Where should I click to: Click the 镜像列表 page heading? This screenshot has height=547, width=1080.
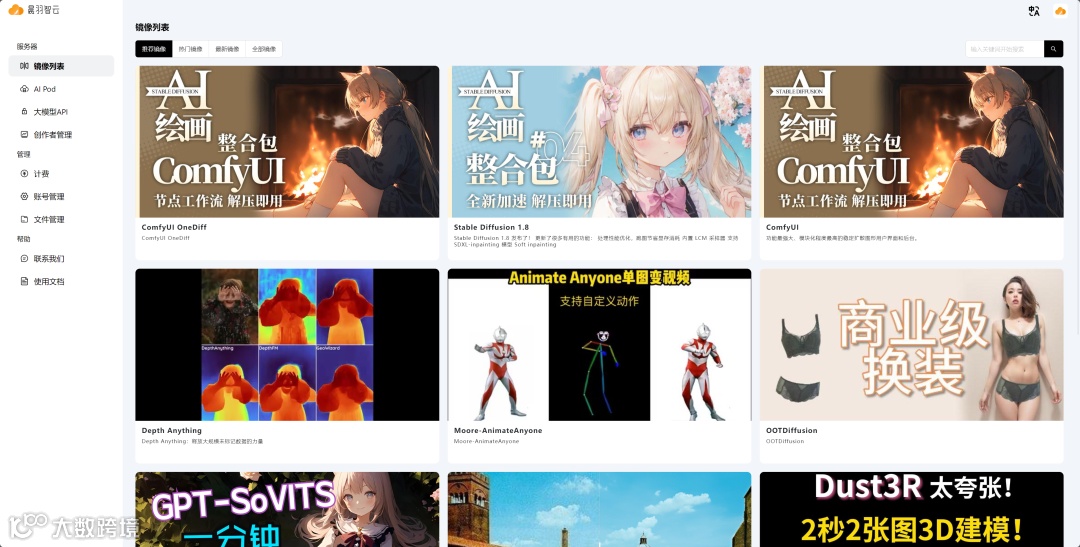point(152,28)
